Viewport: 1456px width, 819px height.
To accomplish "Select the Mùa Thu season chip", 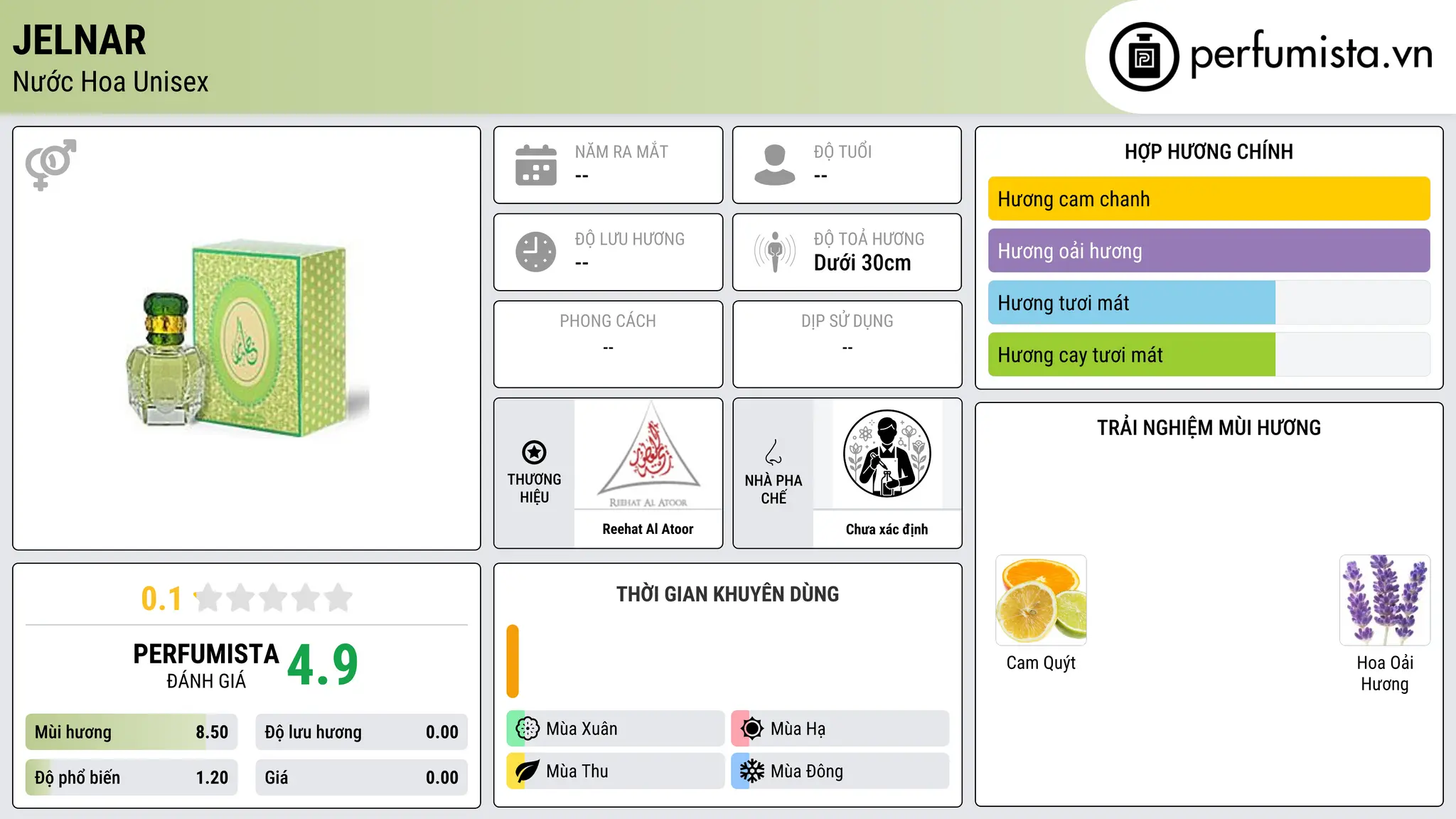I will click(615, 771).
